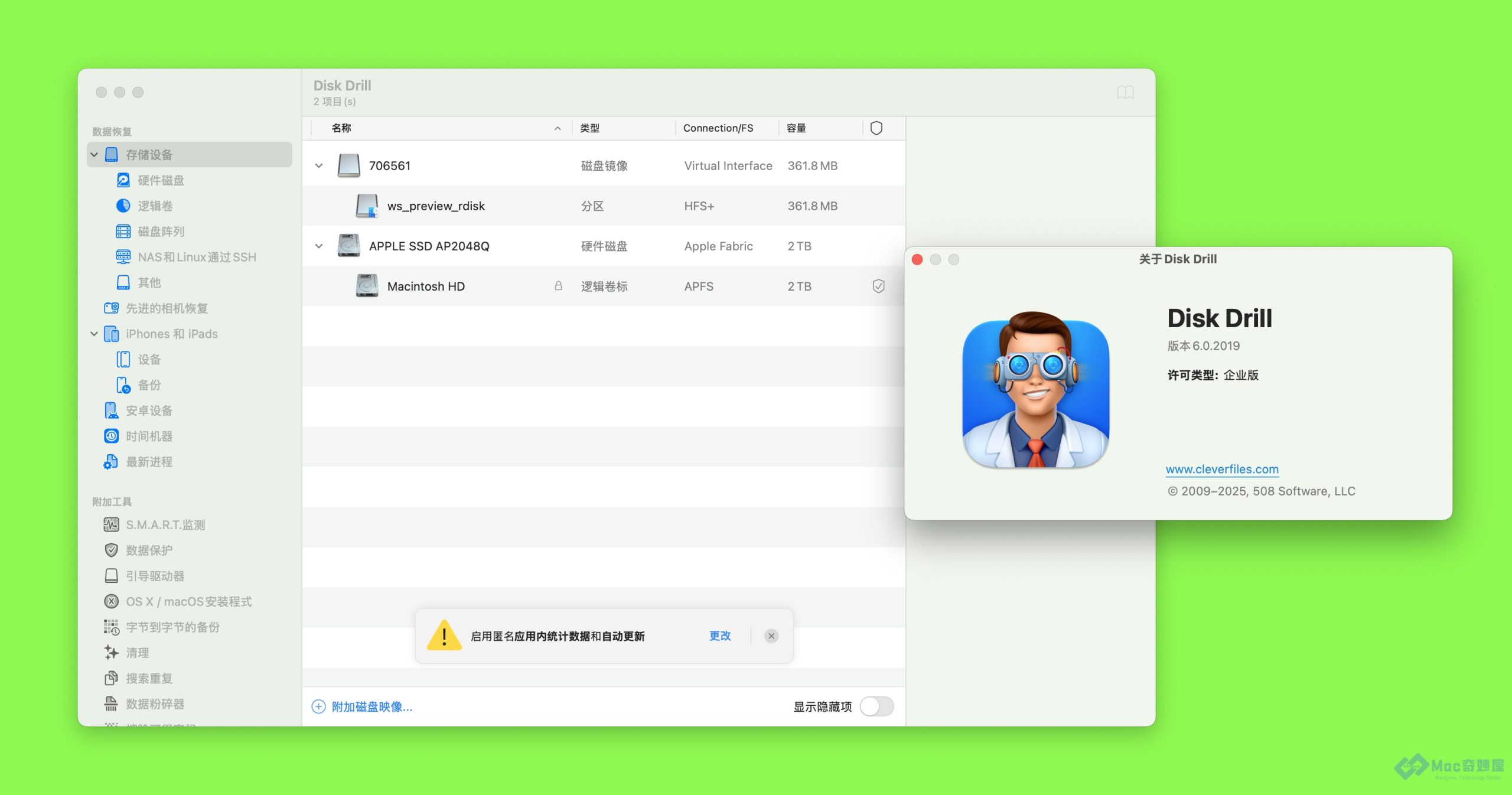Open Android devices (安卓设备) icon
The image size is (1512, 795).
tap(111, 410)
